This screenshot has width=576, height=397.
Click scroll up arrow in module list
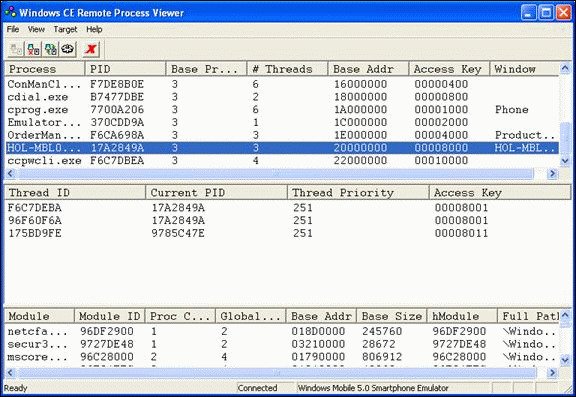(x=565, y=315)
